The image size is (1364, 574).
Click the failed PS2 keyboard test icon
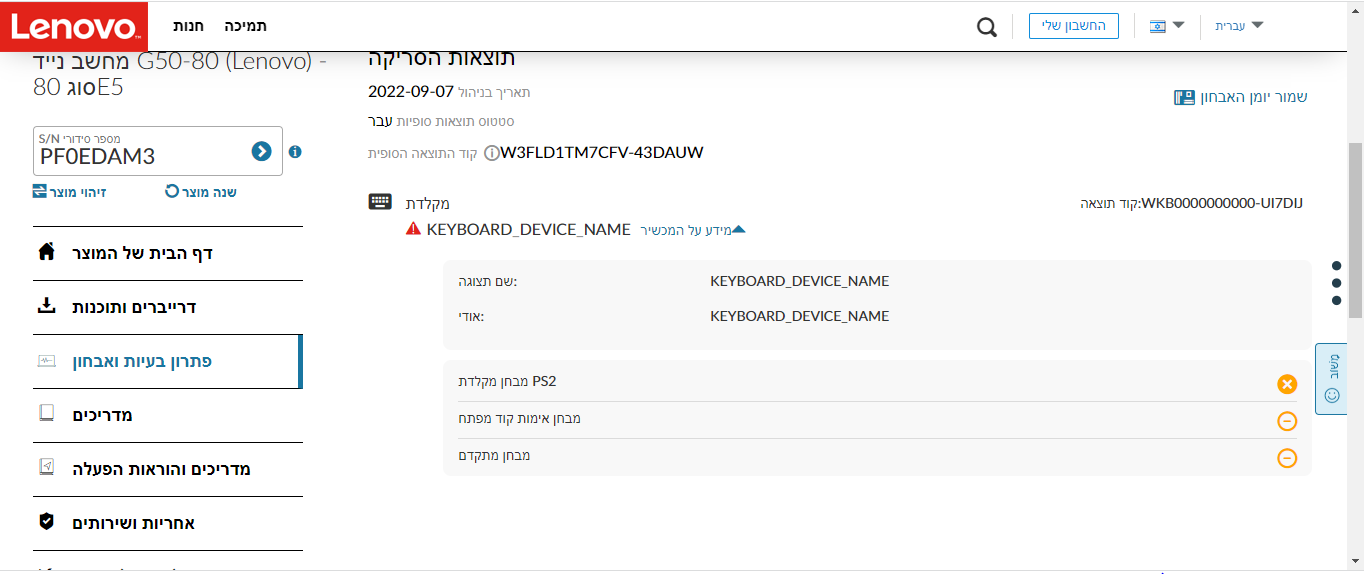(x=1287, y=384)
